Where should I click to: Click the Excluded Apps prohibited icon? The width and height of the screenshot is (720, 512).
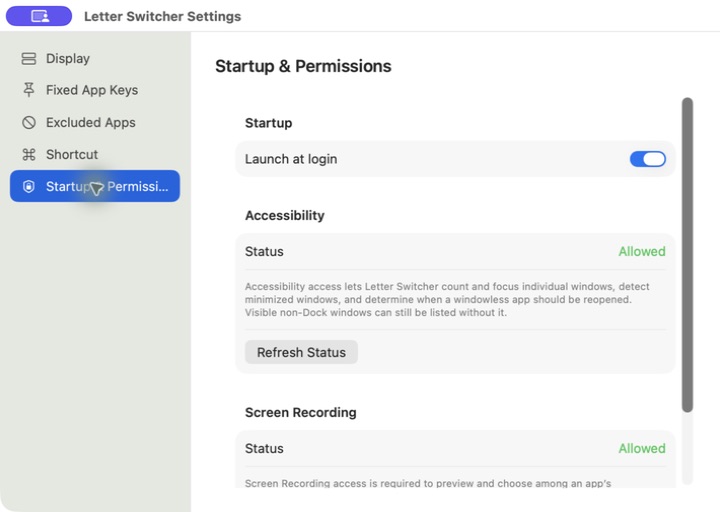28,123
